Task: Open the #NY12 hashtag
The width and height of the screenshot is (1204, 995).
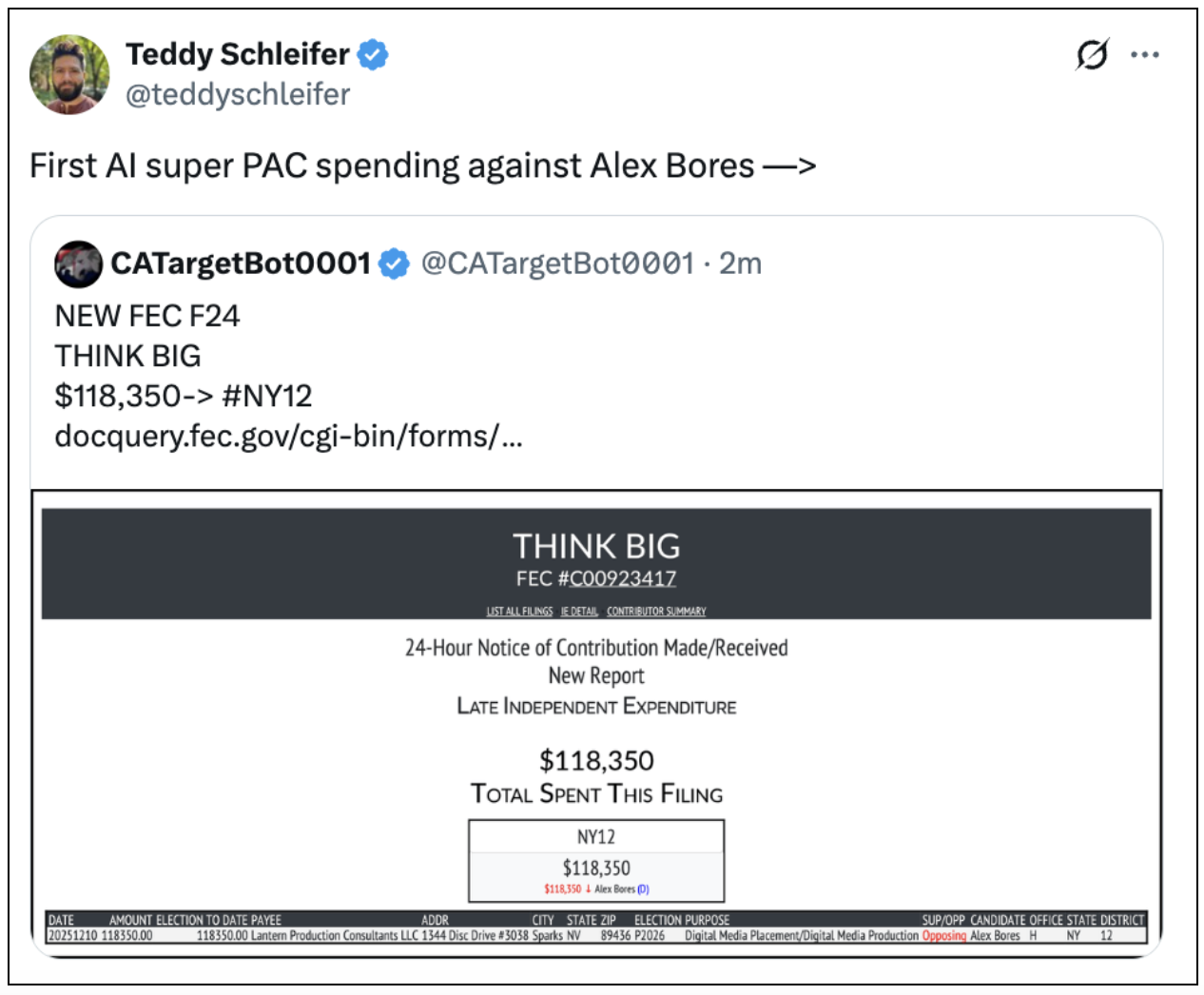Action: pos(266,396)
